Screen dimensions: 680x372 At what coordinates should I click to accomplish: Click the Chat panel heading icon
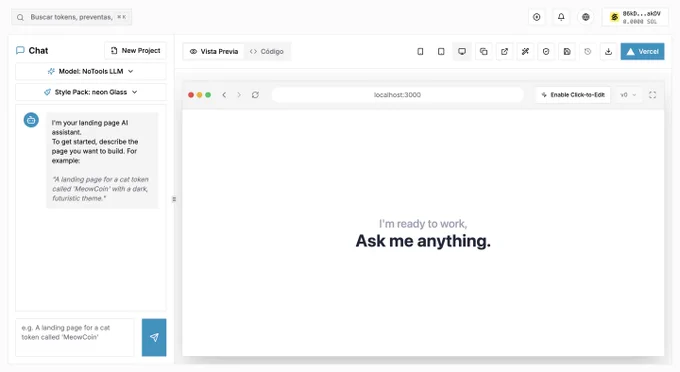(x=20, y=50)
